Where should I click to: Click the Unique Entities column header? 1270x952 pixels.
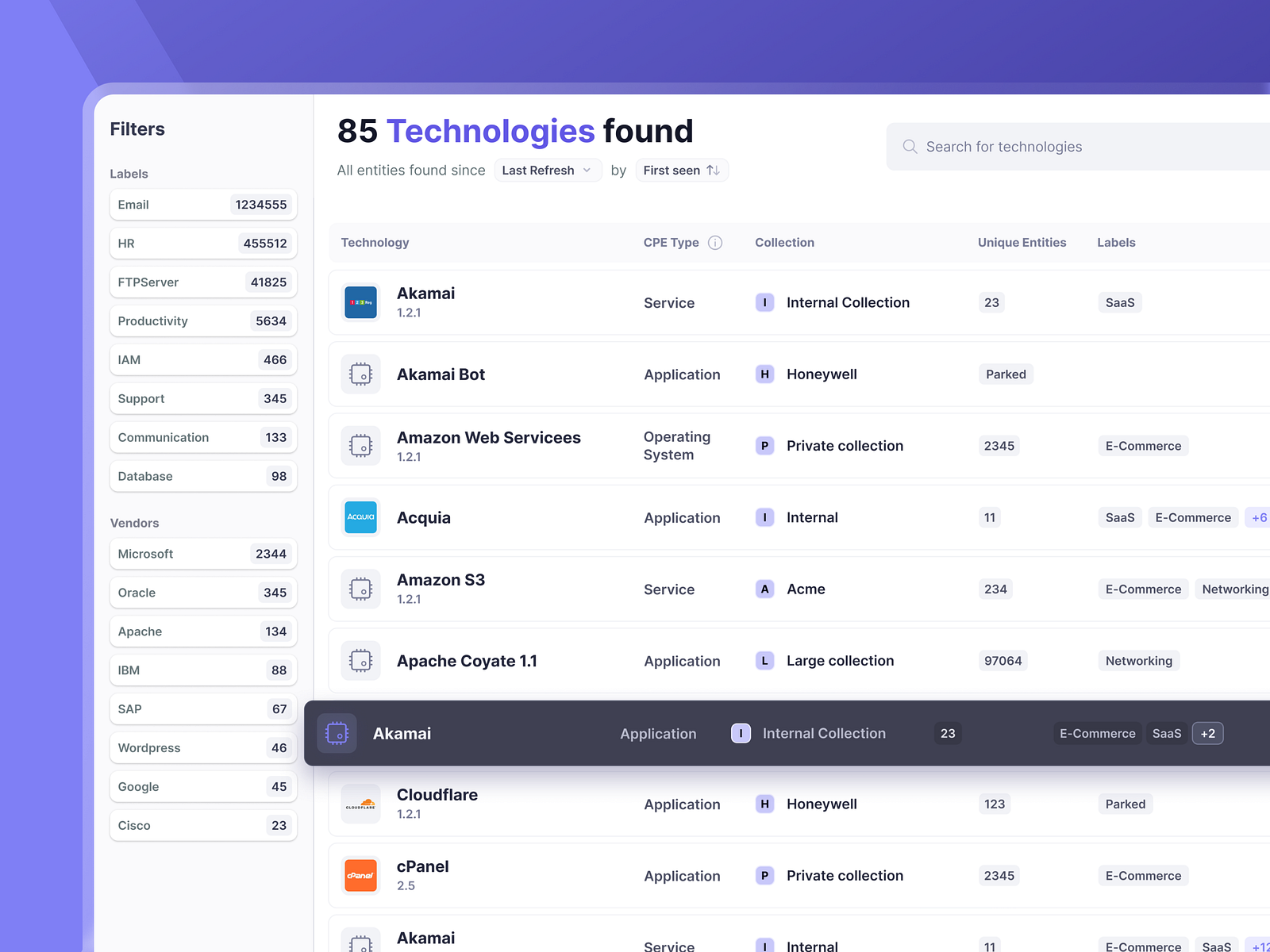(1022, 242)
